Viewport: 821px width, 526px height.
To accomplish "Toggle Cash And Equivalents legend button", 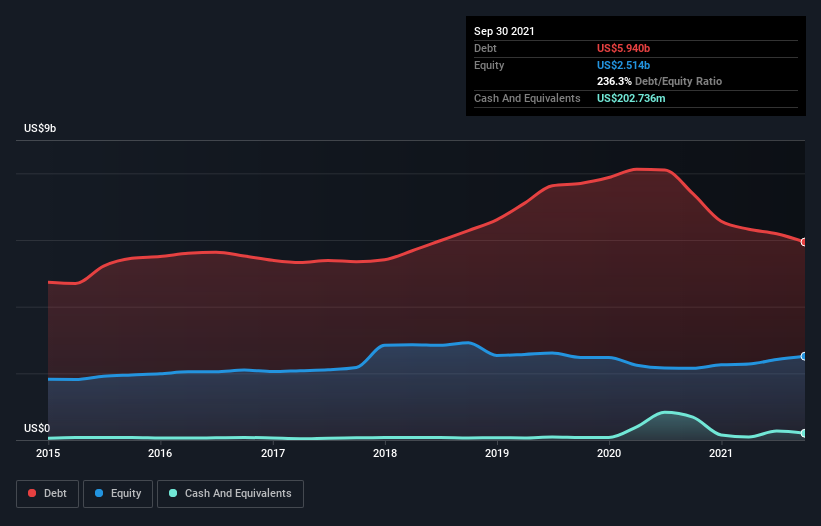I will [230, 494].
